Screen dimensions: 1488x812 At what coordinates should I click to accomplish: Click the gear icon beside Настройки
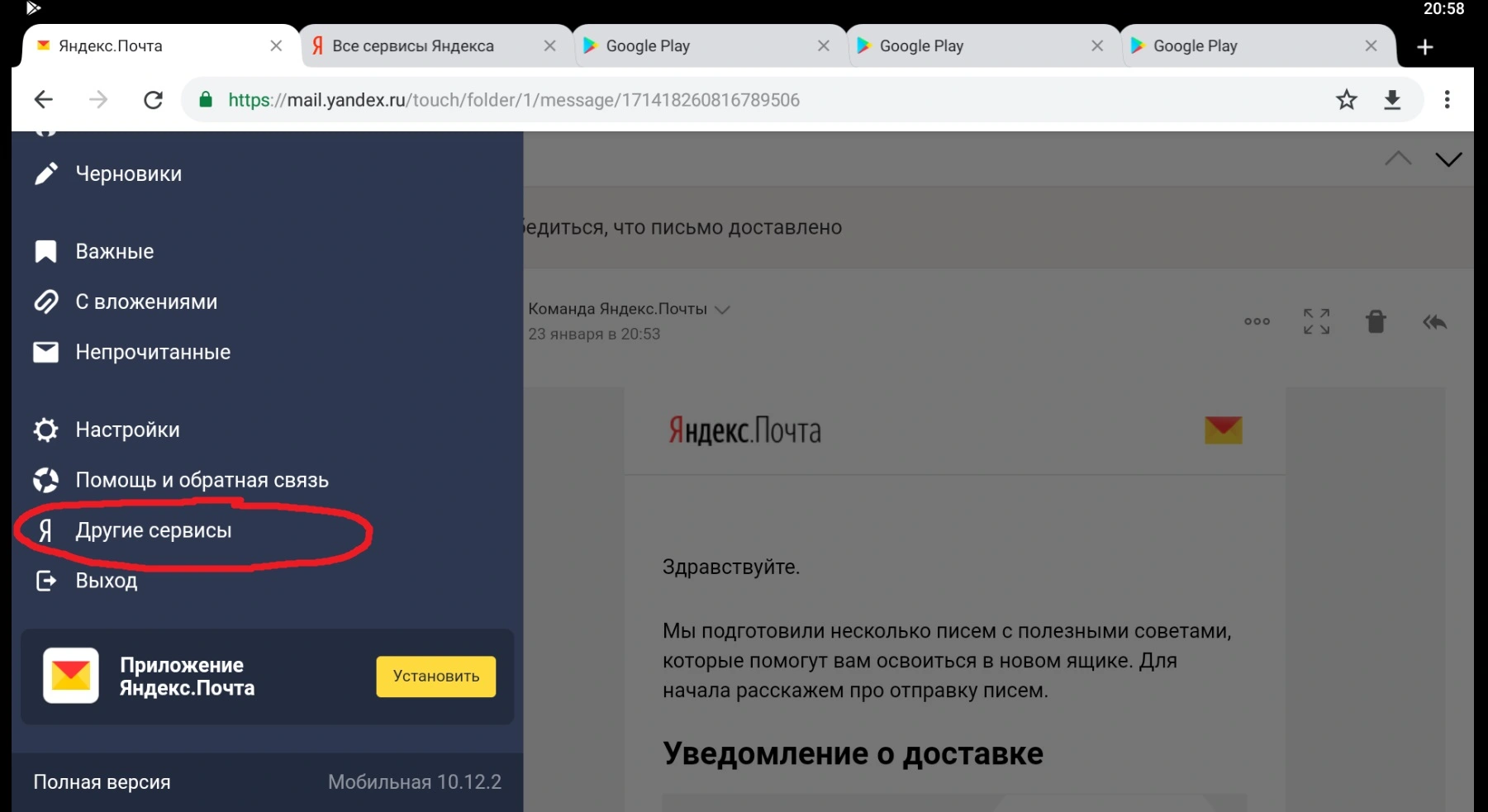pos(45,430)
